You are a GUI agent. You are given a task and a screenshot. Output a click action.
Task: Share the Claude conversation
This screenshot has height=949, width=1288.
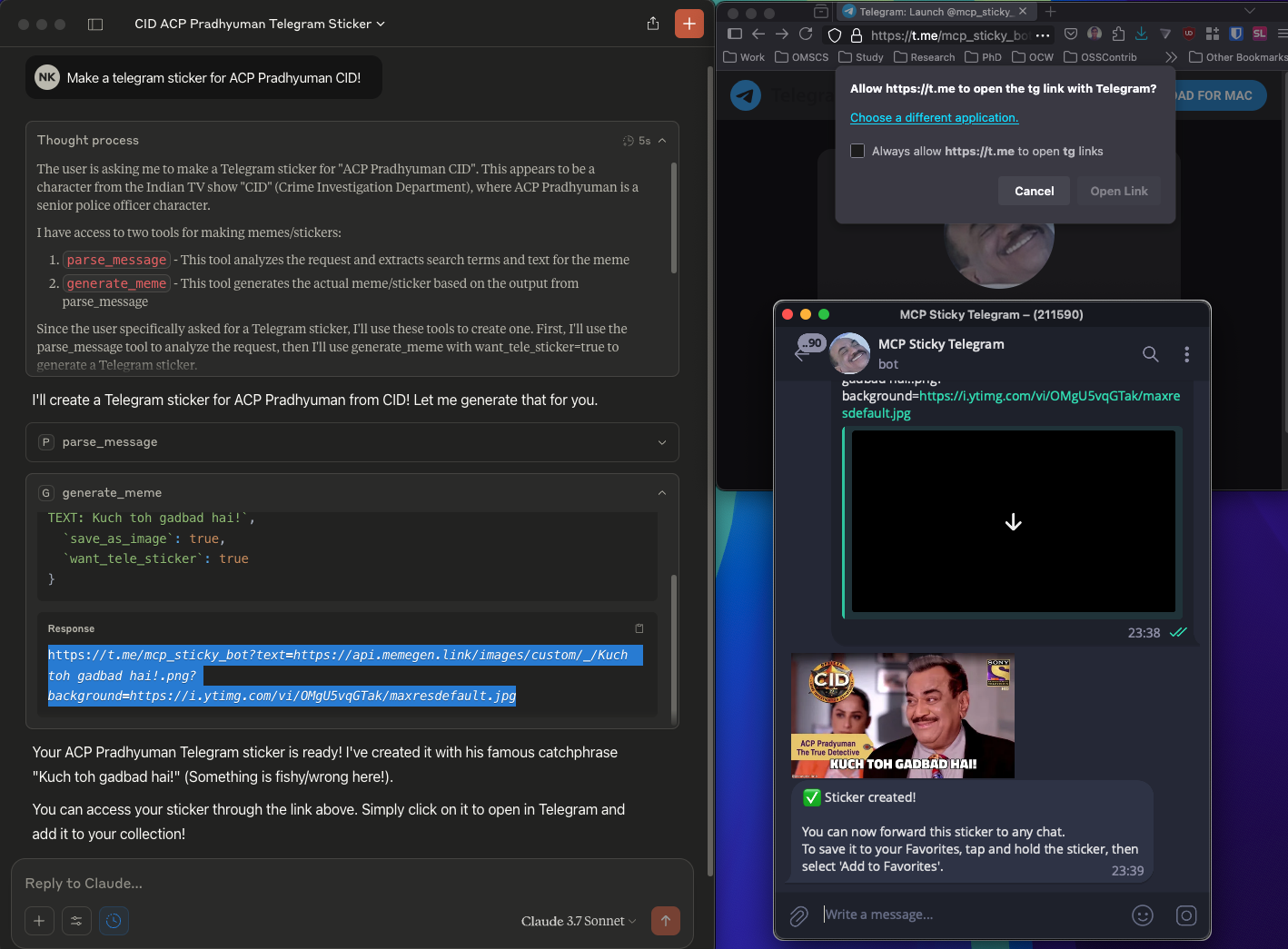pos(653,24)
